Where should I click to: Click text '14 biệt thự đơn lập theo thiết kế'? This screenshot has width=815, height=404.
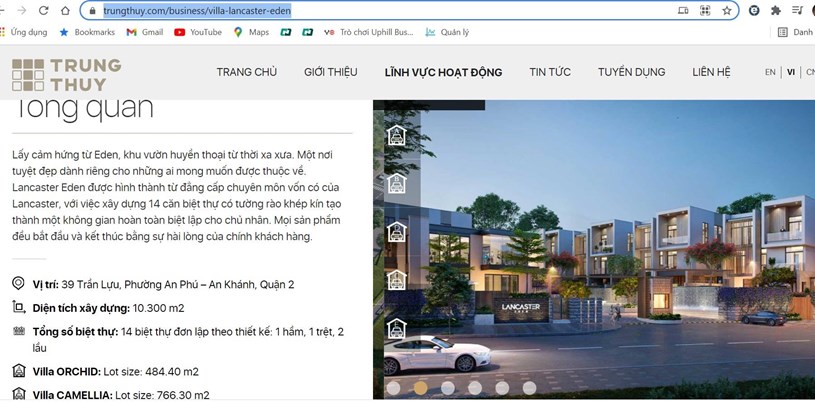click(x=197, y=332)
